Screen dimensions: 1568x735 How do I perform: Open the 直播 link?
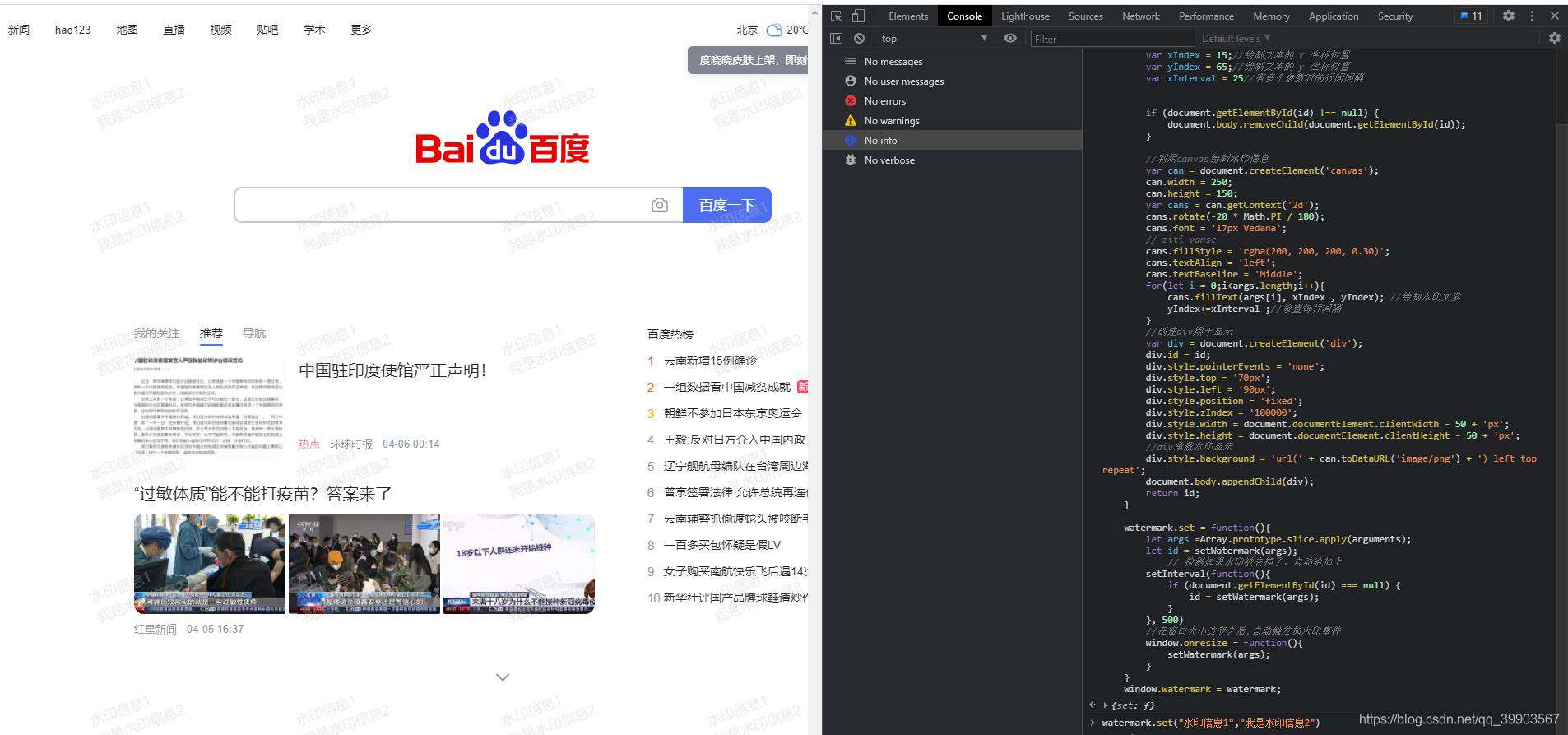(x=174, y=30)
